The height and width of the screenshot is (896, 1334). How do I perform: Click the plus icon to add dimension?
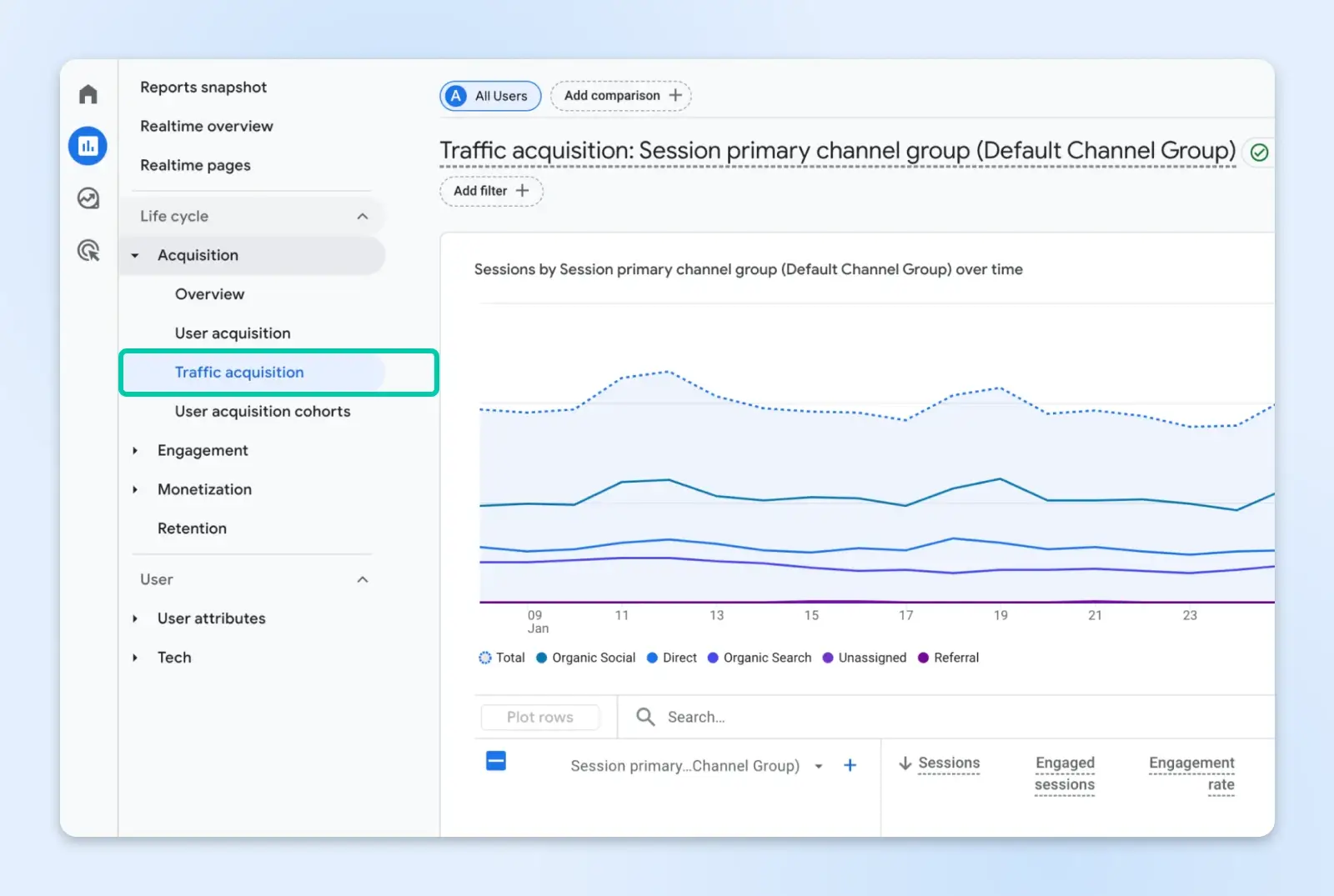[x=850, y=765]
